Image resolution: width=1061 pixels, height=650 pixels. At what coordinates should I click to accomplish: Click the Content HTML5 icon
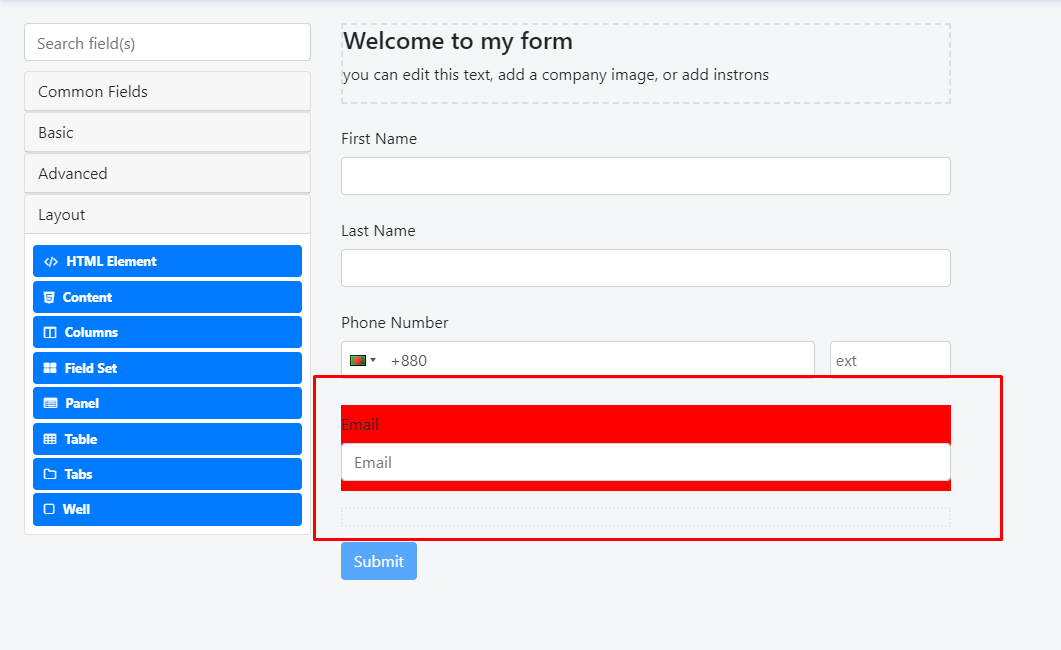(49, 297)
